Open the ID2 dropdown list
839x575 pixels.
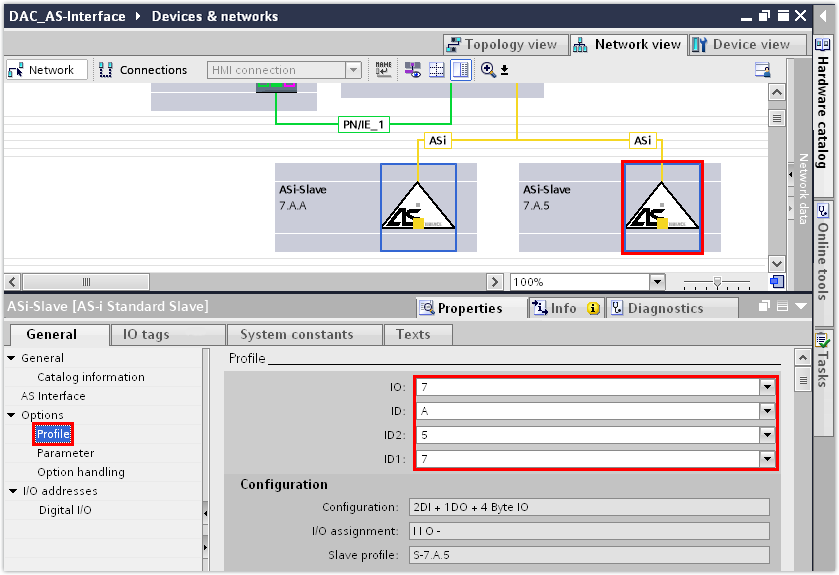pyautogui.click(x=767, y=435)
